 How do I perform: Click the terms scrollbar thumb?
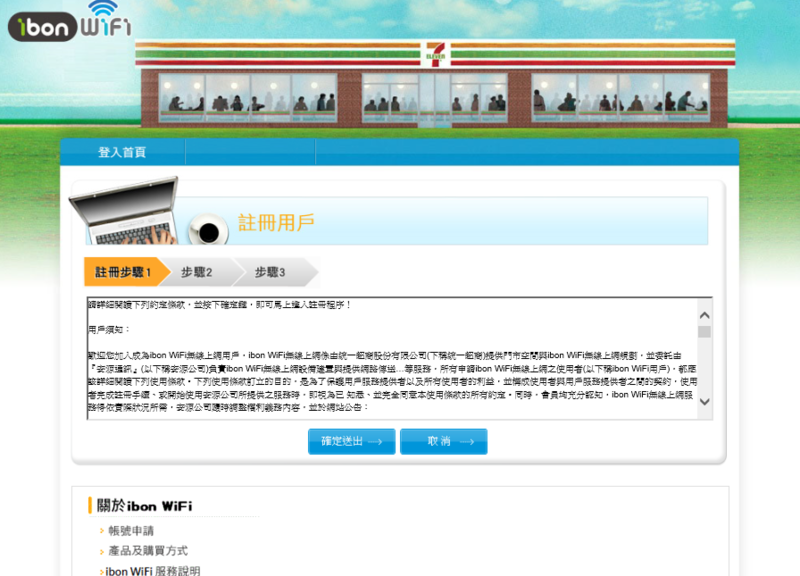tap(705, 332)
